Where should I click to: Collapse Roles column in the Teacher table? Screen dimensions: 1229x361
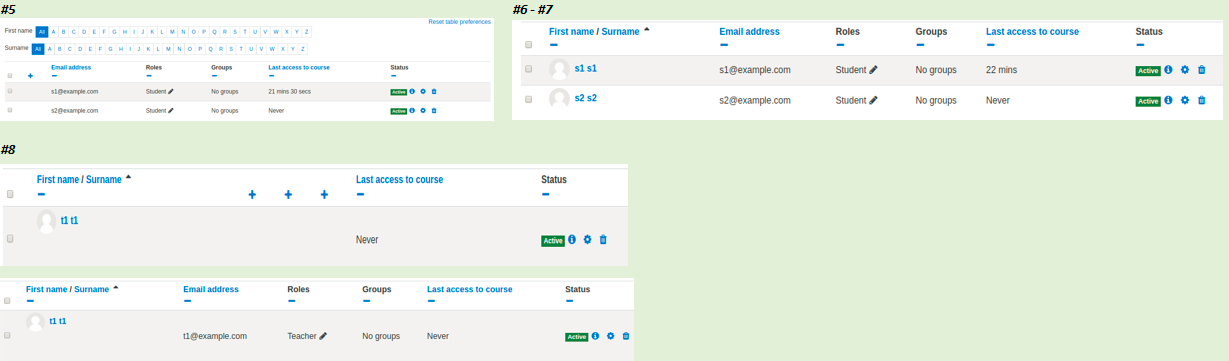[x=292, y=301]
